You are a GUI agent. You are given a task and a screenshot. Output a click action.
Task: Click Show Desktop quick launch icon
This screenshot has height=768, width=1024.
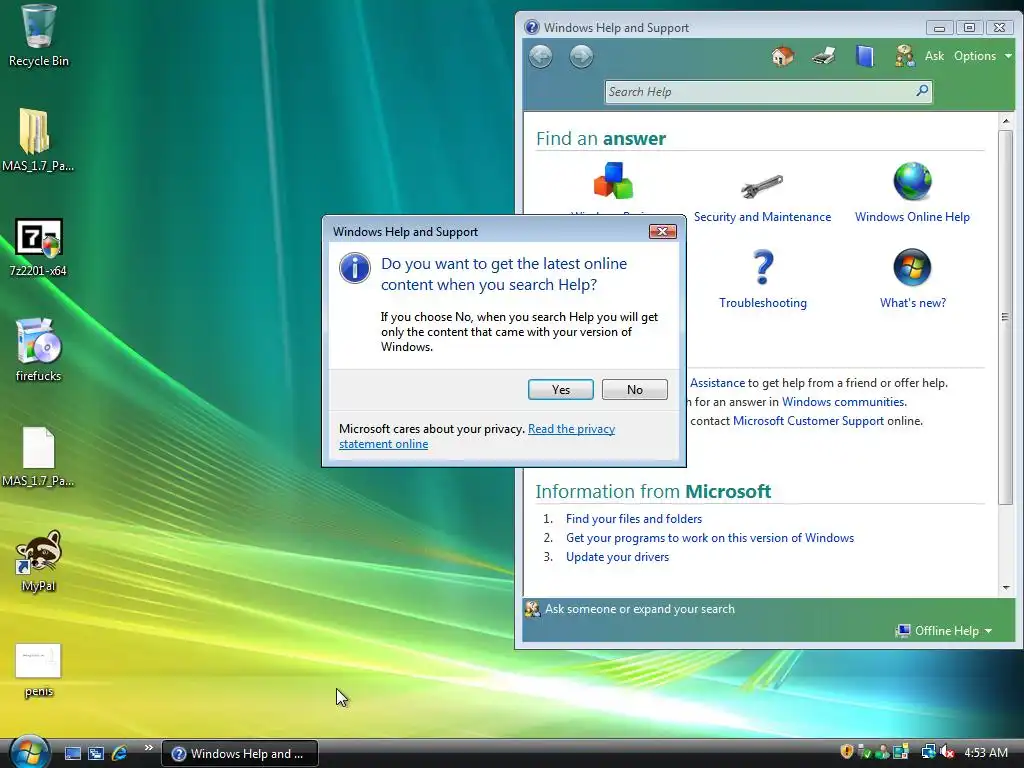pyautogui.click(x=72, y=753)
